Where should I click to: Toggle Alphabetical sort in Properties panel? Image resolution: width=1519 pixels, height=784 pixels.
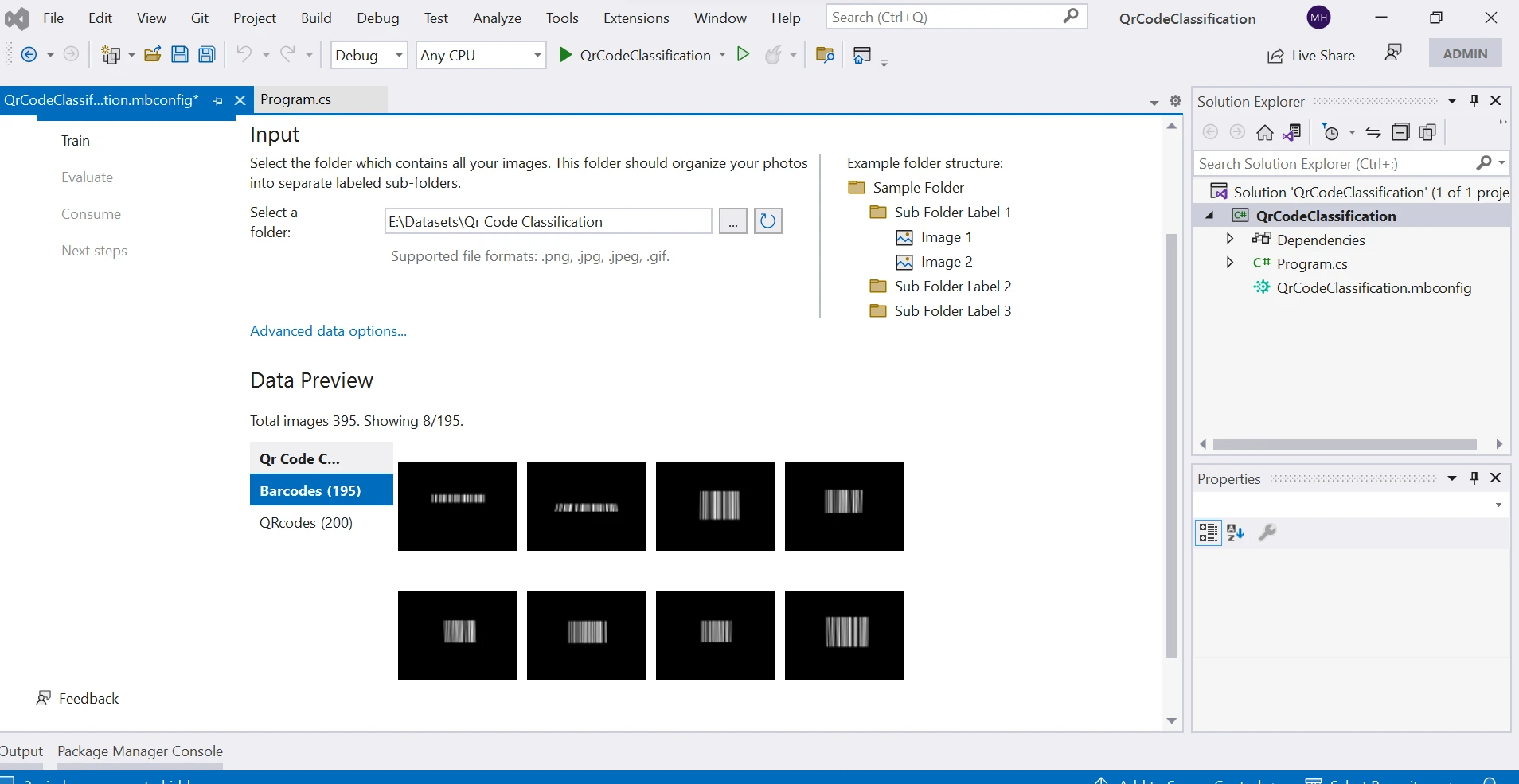click(x=1236, y=532)
